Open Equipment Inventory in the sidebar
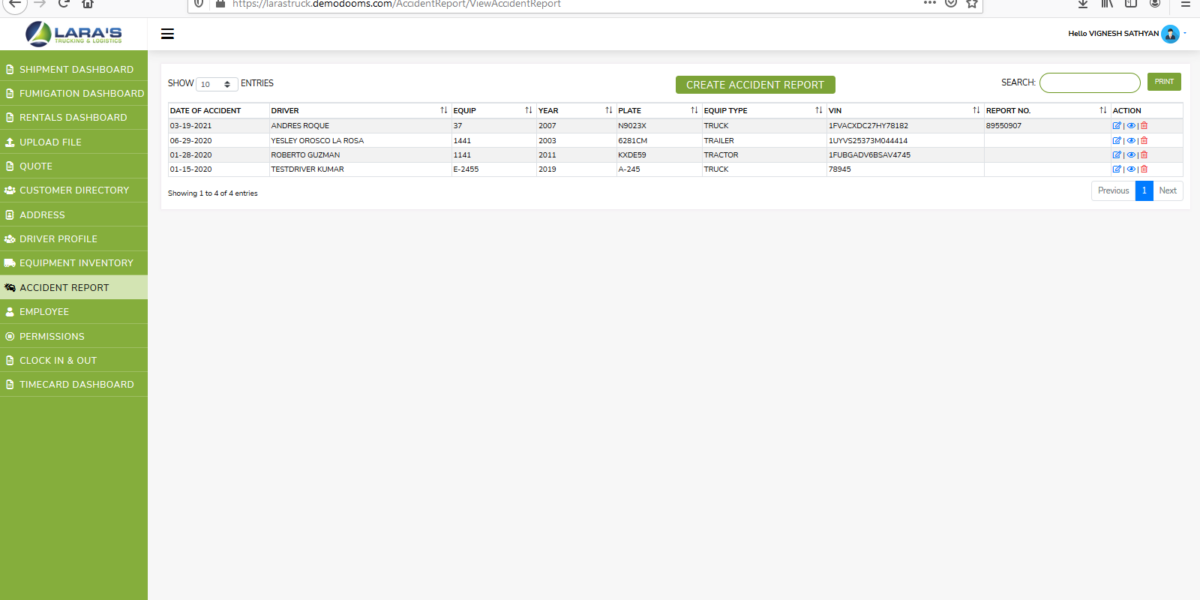Screen dimensions: 1200x600 [76, 263]
